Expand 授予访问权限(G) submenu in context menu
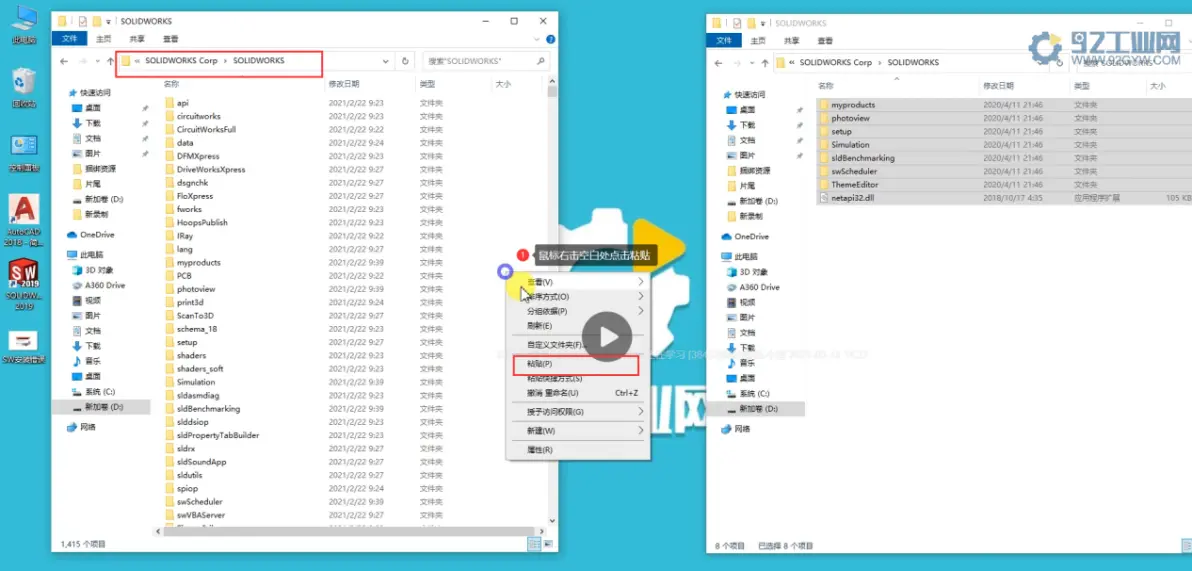Viewport: 1192px width, 571px height. [641, 411]
